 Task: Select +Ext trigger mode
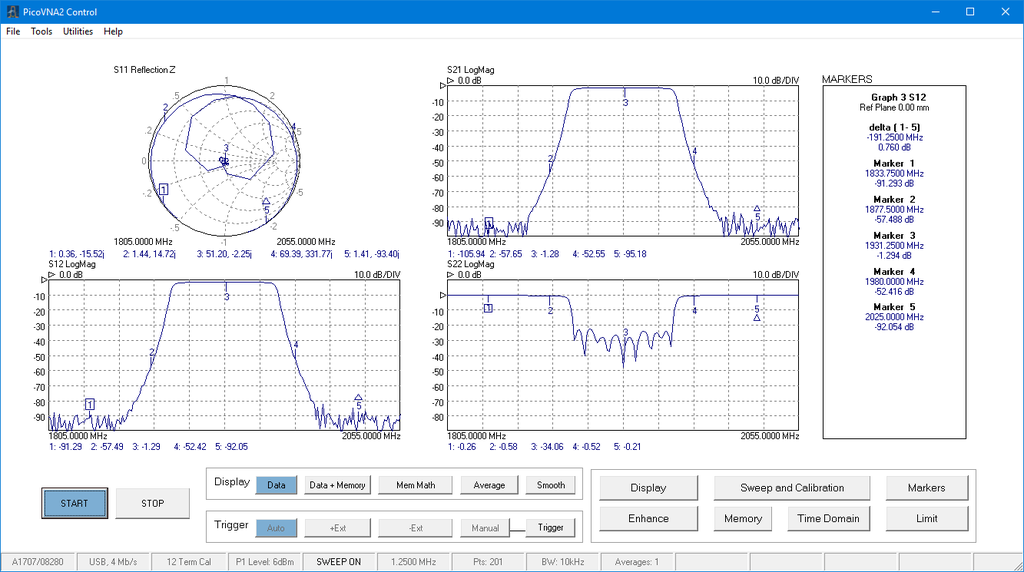click(338, 528)
